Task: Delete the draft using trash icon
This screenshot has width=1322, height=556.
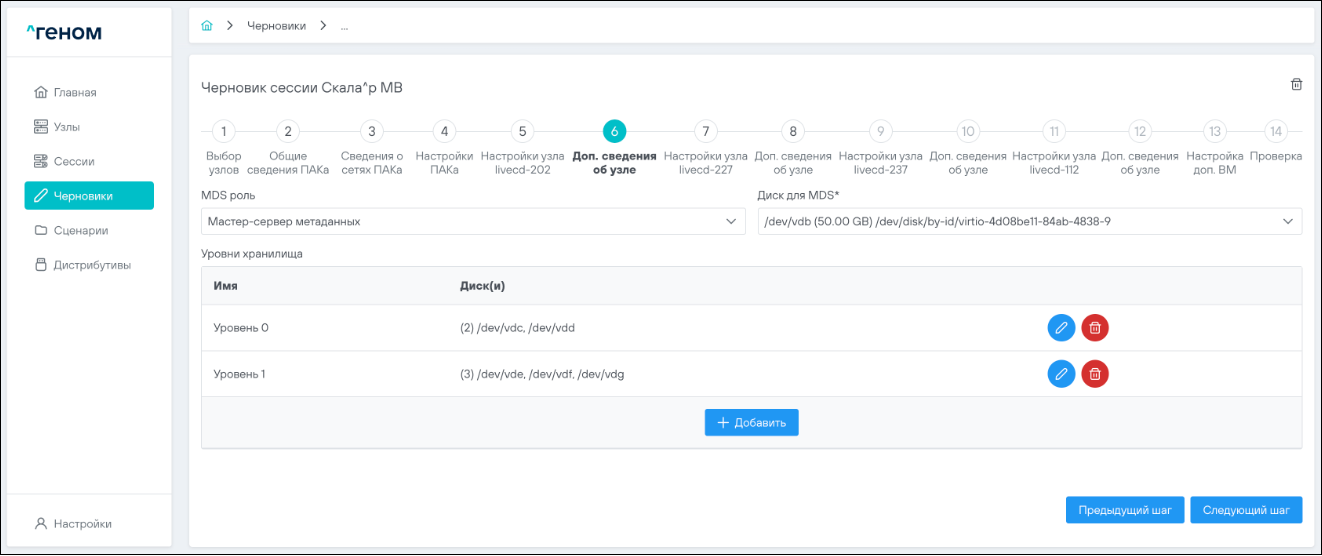Action: tap(1296, 85)
